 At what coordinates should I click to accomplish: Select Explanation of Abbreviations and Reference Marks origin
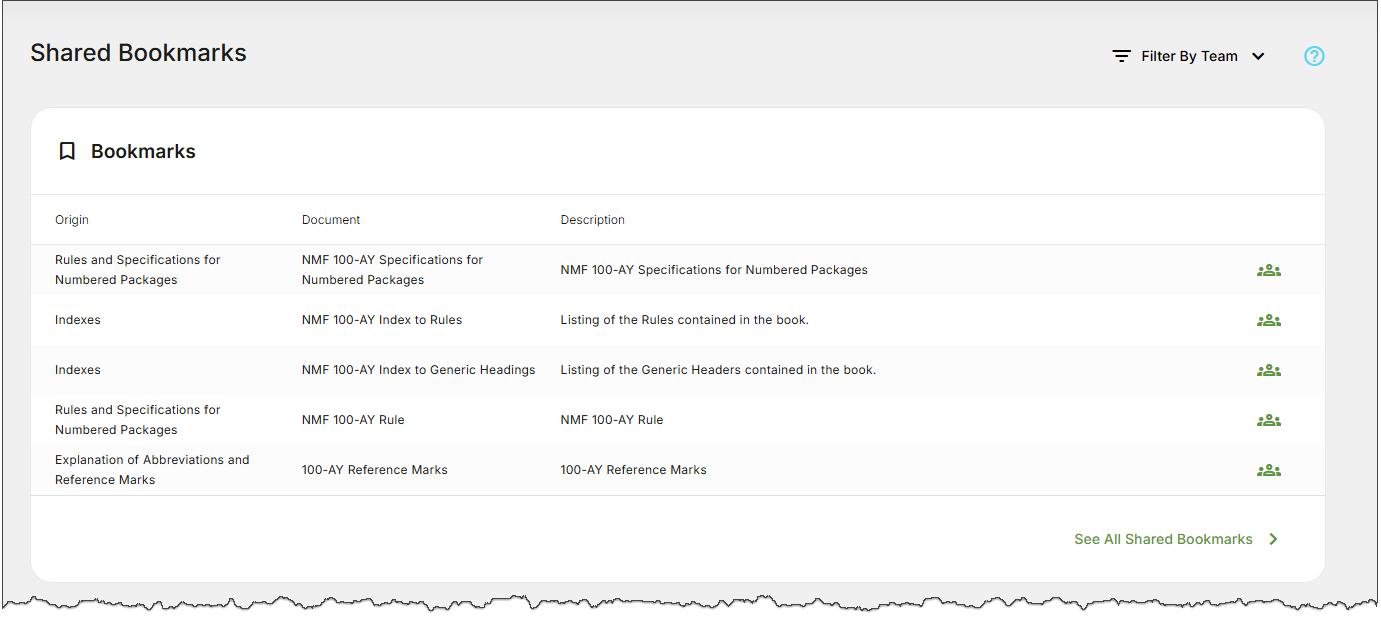tap(152, 470)
